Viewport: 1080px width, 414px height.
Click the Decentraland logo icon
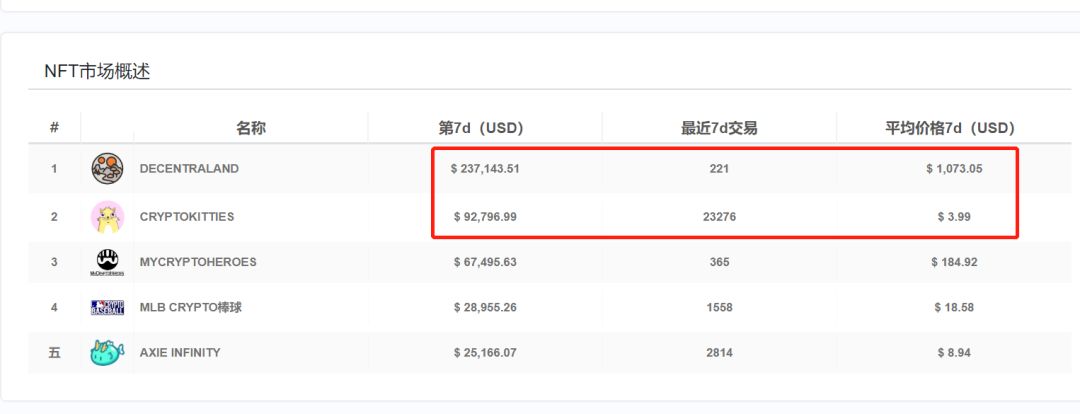click(x=107, y=169)
